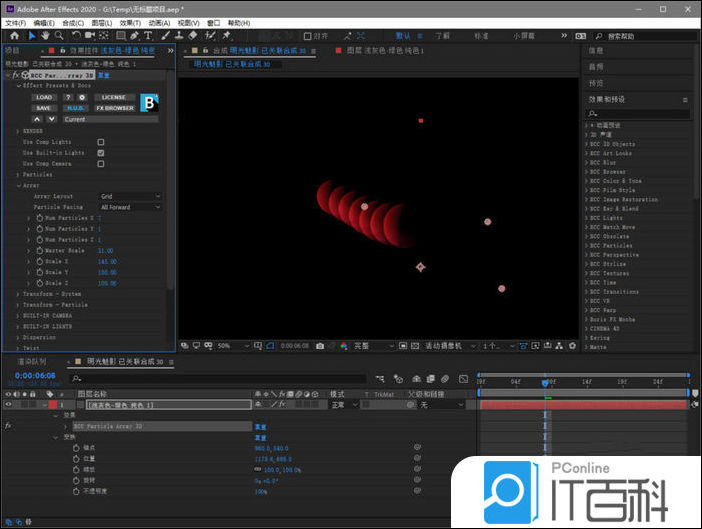
Task: Click the FX BROWSER button
Action: pos(114,108)
